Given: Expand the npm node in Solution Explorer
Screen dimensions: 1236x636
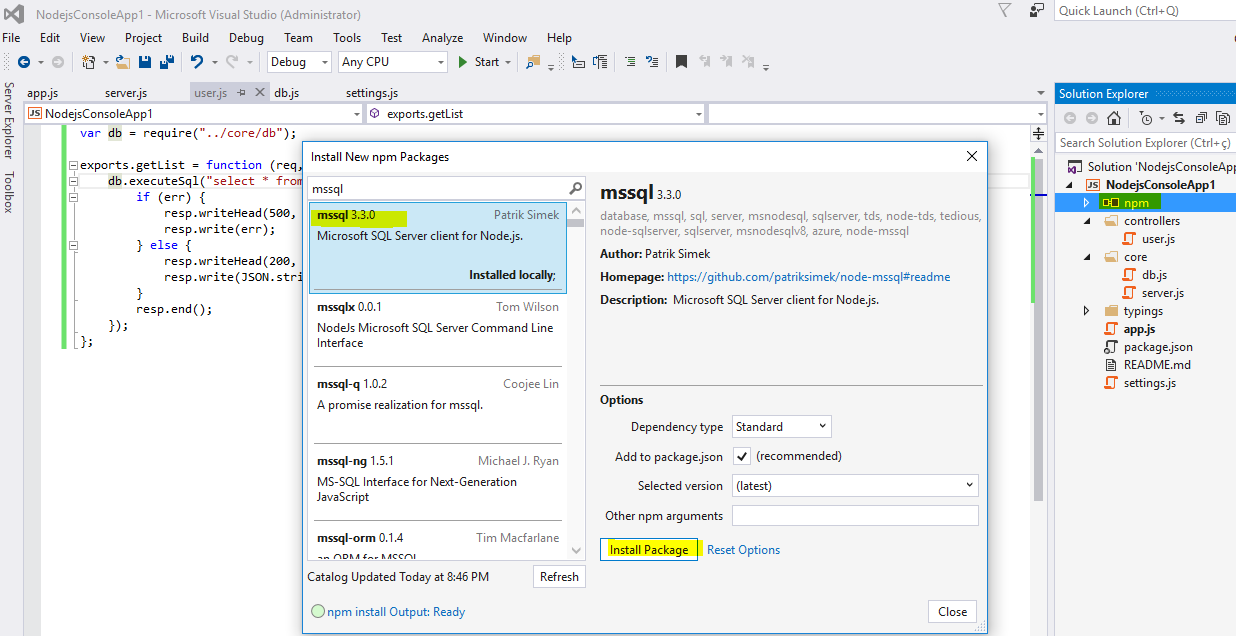Looking at the screenshot, I should 1087,203.
